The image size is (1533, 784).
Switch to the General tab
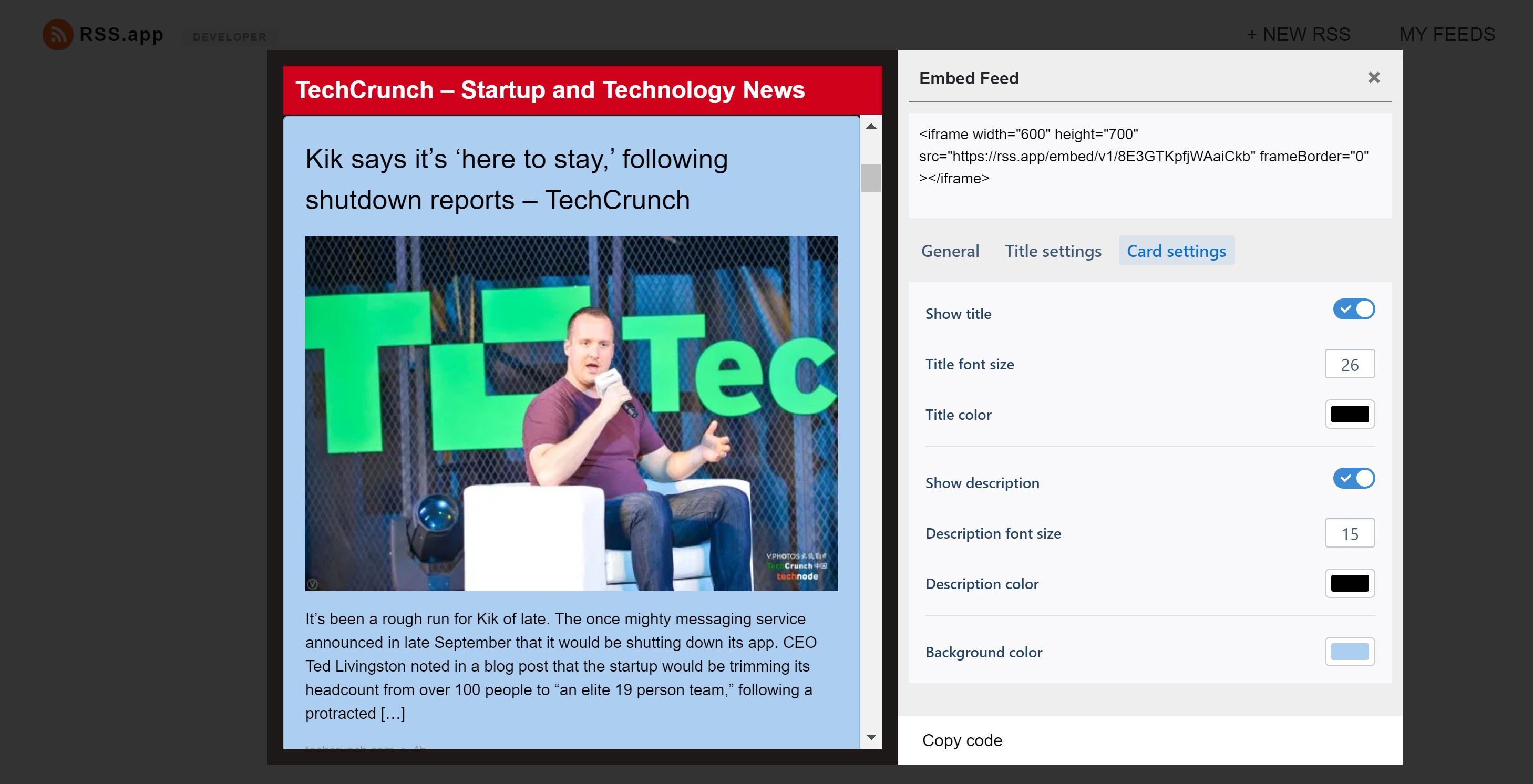[x=950, y=251]
